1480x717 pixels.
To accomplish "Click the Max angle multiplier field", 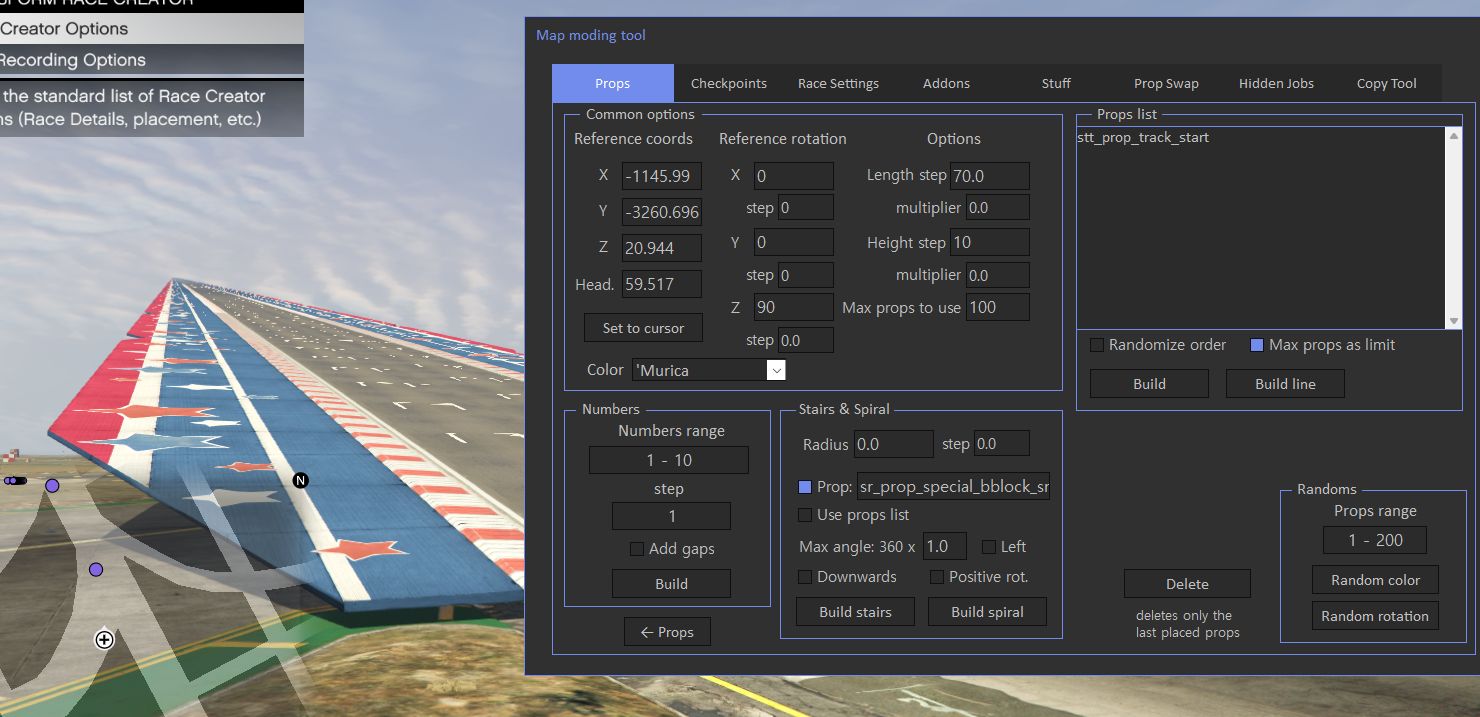I will click(x=944, y=547).
